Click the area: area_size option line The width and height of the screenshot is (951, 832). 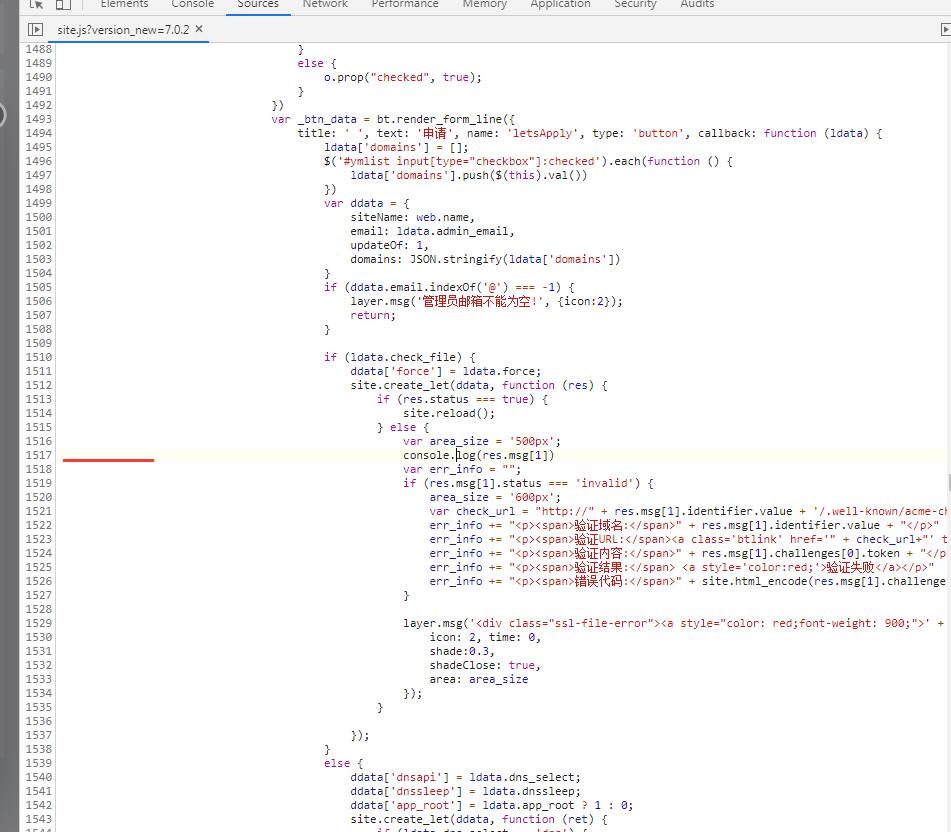click(479, 679)
